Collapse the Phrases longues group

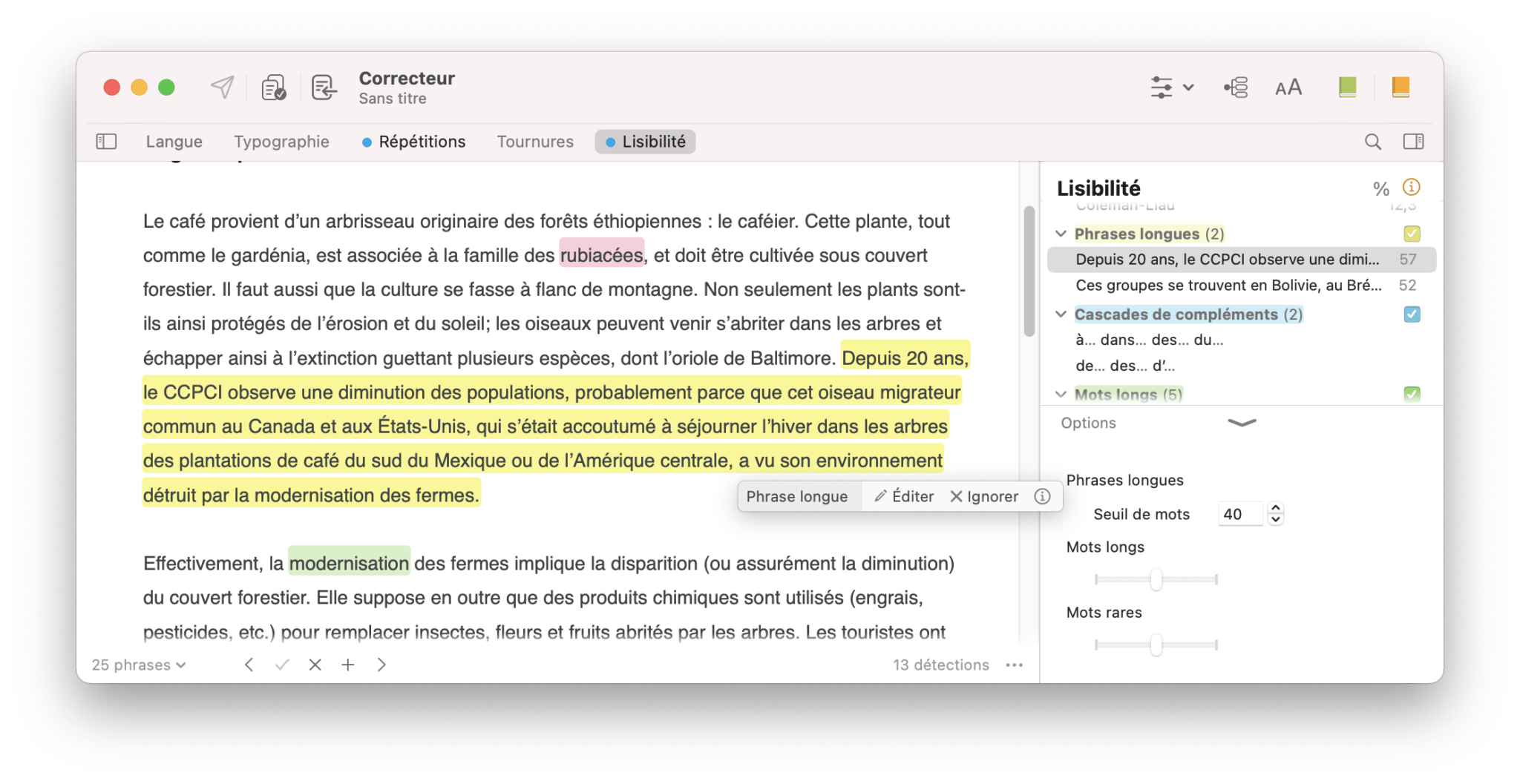1061,234
